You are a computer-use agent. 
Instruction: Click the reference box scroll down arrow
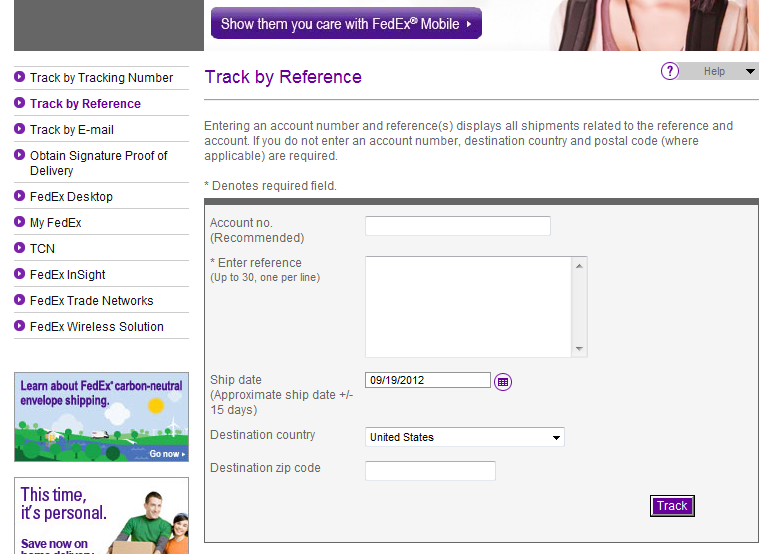point(580,349)
